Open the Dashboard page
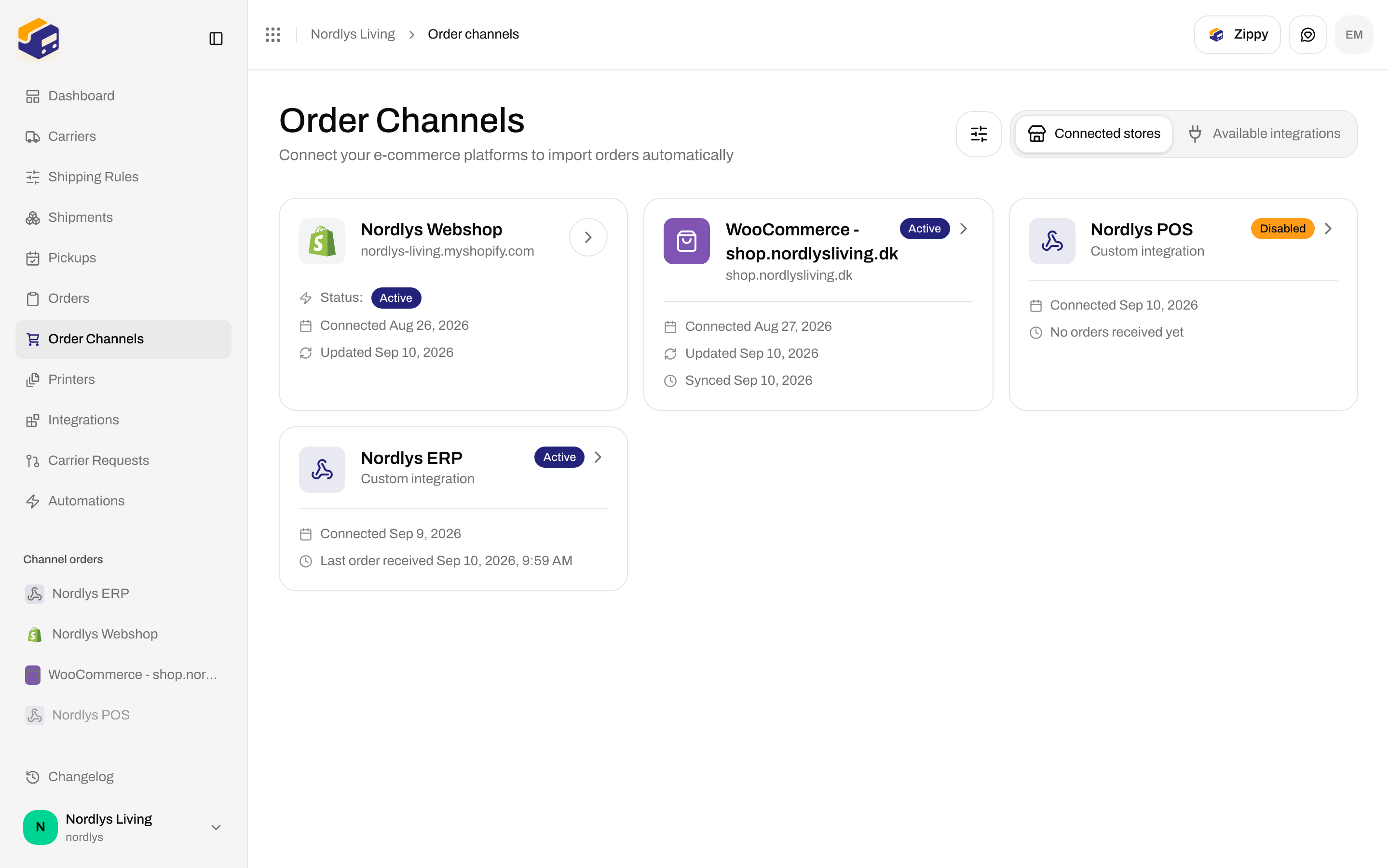The width and height of the screenshot is (1389, 868). pyautogui.click(x=123, y=96)
